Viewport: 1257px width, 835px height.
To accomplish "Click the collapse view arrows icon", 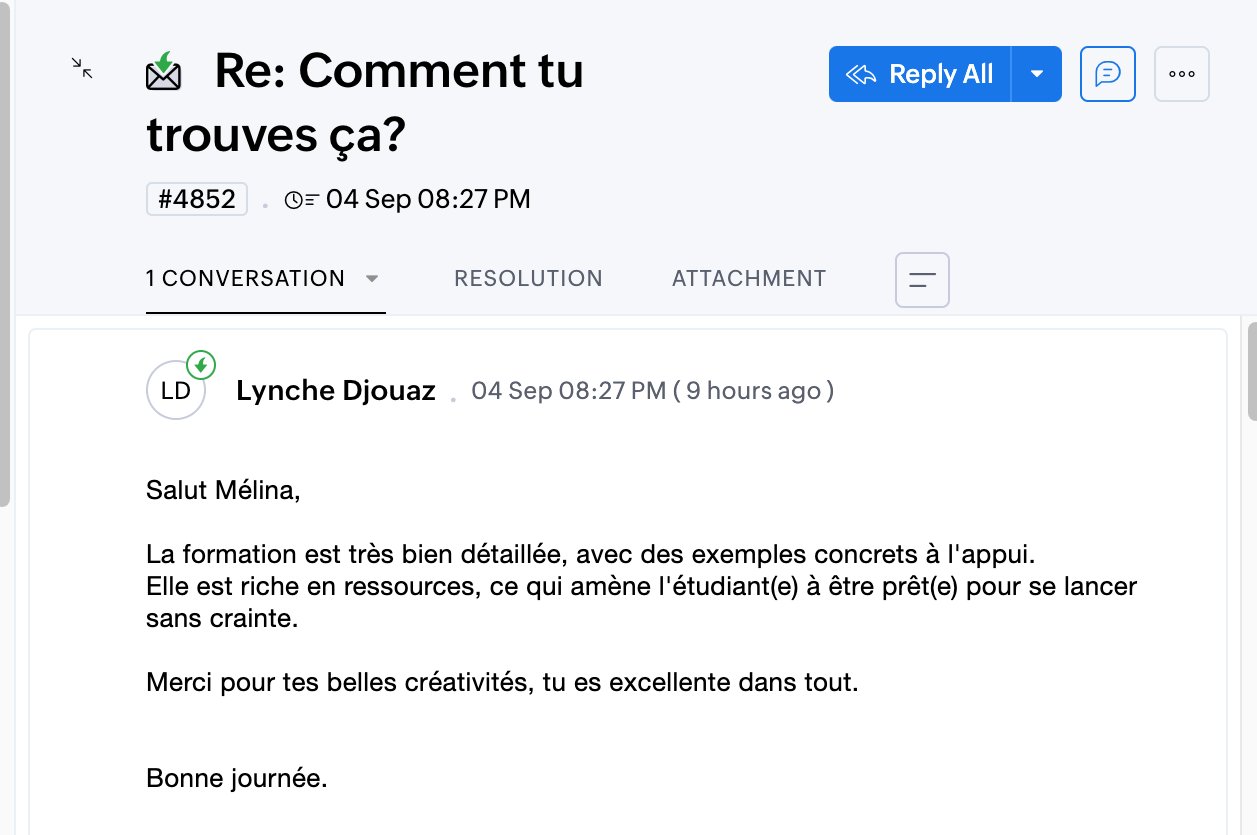I will coord(82,68).
